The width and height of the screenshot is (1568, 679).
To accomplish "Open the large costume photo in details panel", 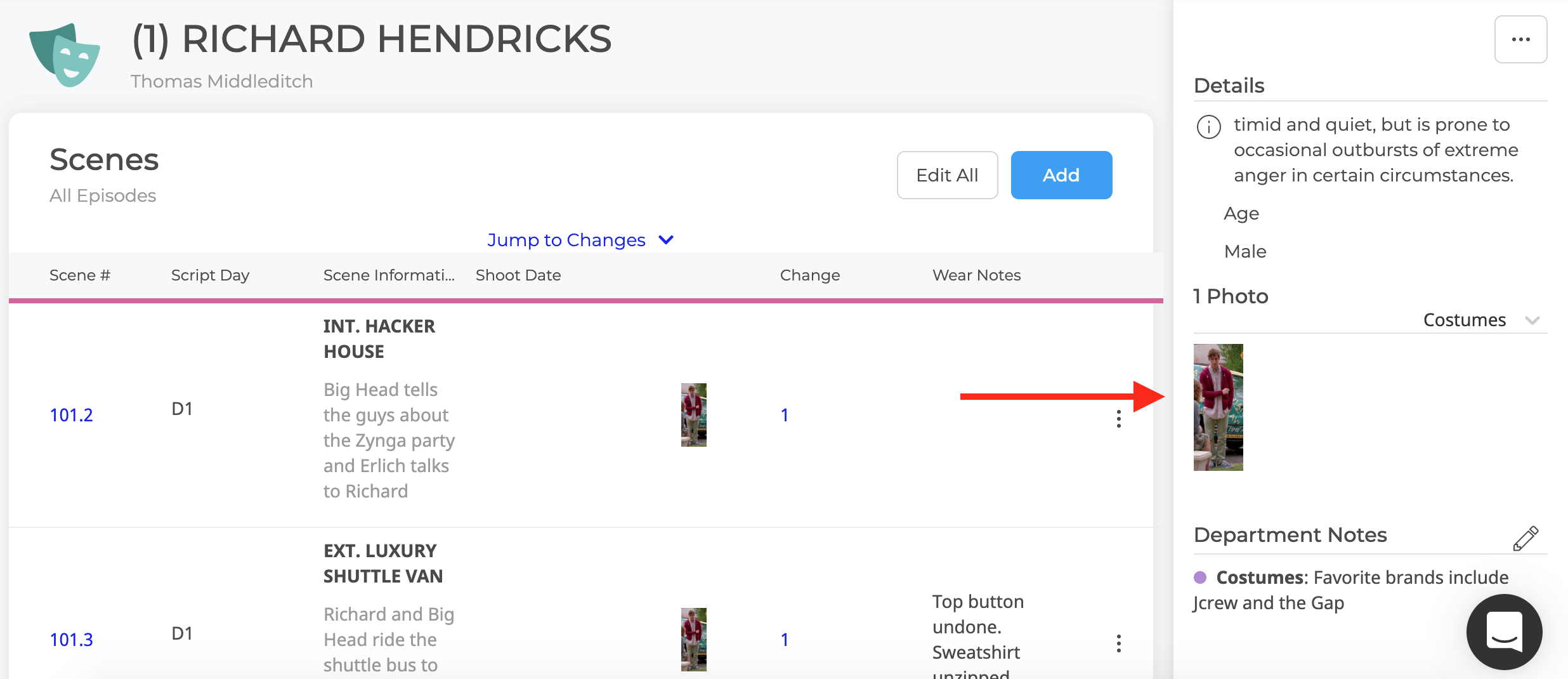I will click(1218, 407).
